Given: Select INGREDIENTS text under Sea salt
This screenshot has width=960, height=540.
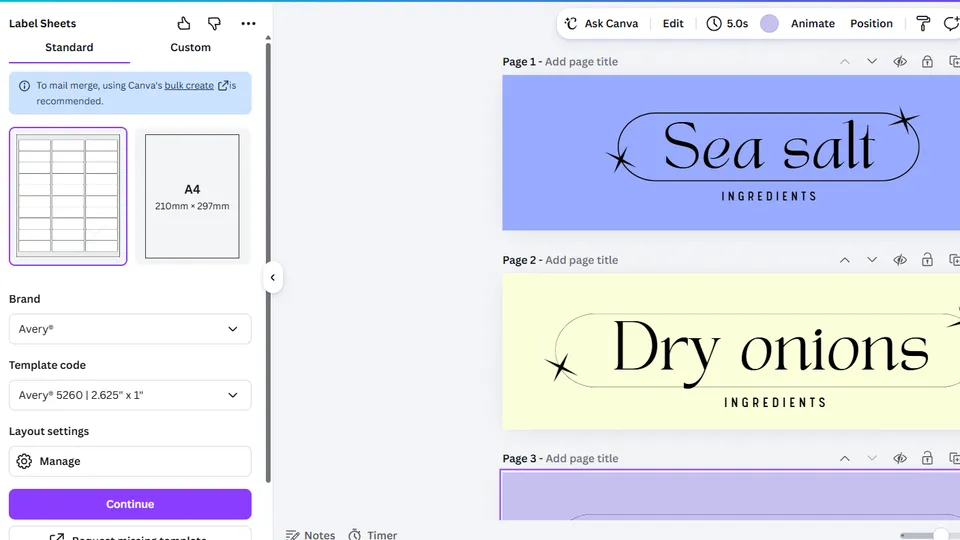Looking at the screenshot, I should [x=769, y=197].
